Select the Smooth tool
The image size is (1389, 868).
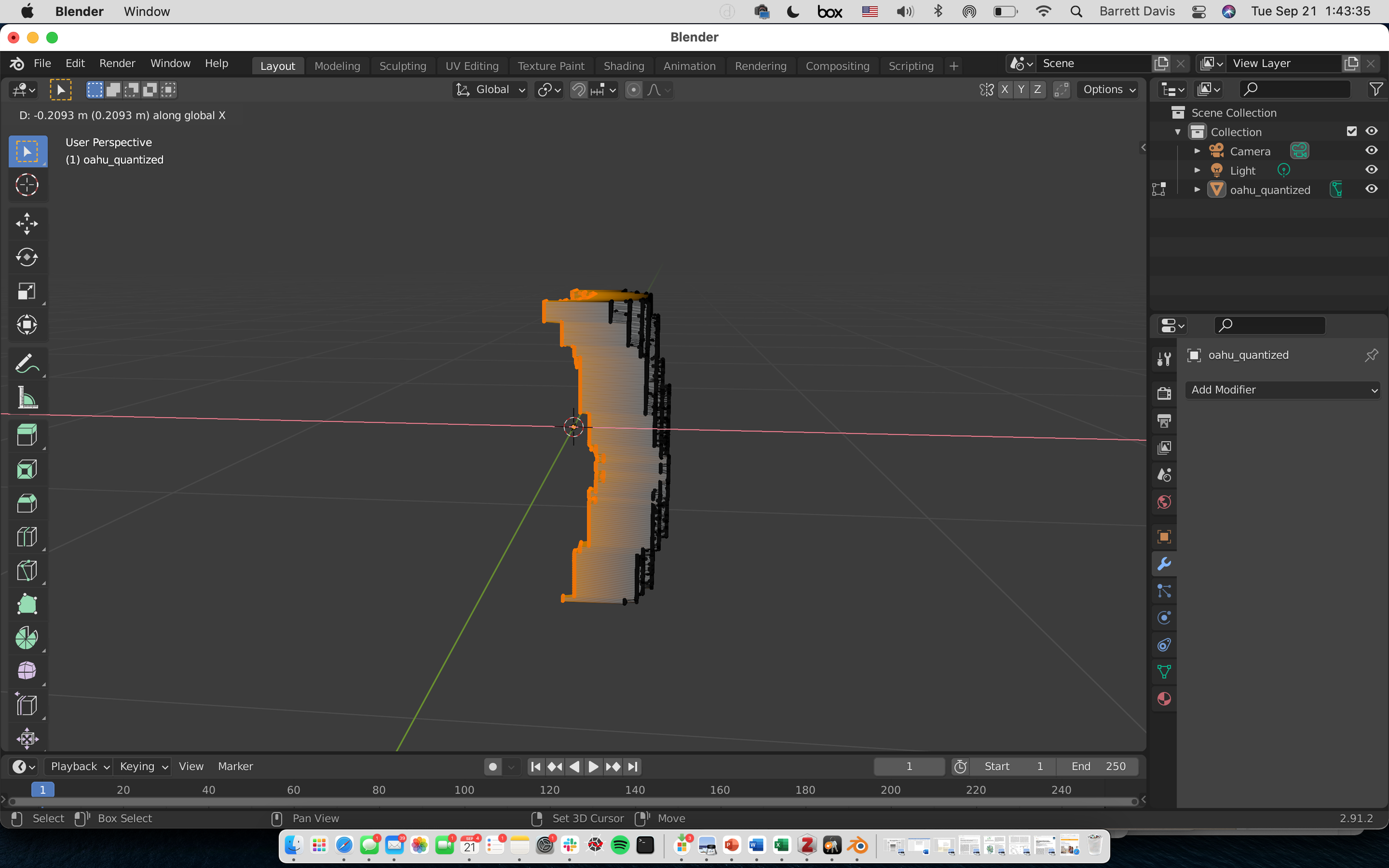[x=27, y=671]
